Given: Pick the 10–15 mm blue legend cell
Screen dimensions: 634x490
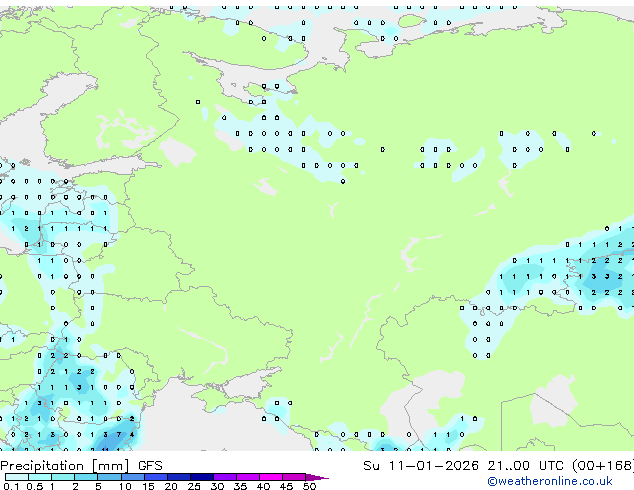Looking at the screenshot, I should point(133,477).
